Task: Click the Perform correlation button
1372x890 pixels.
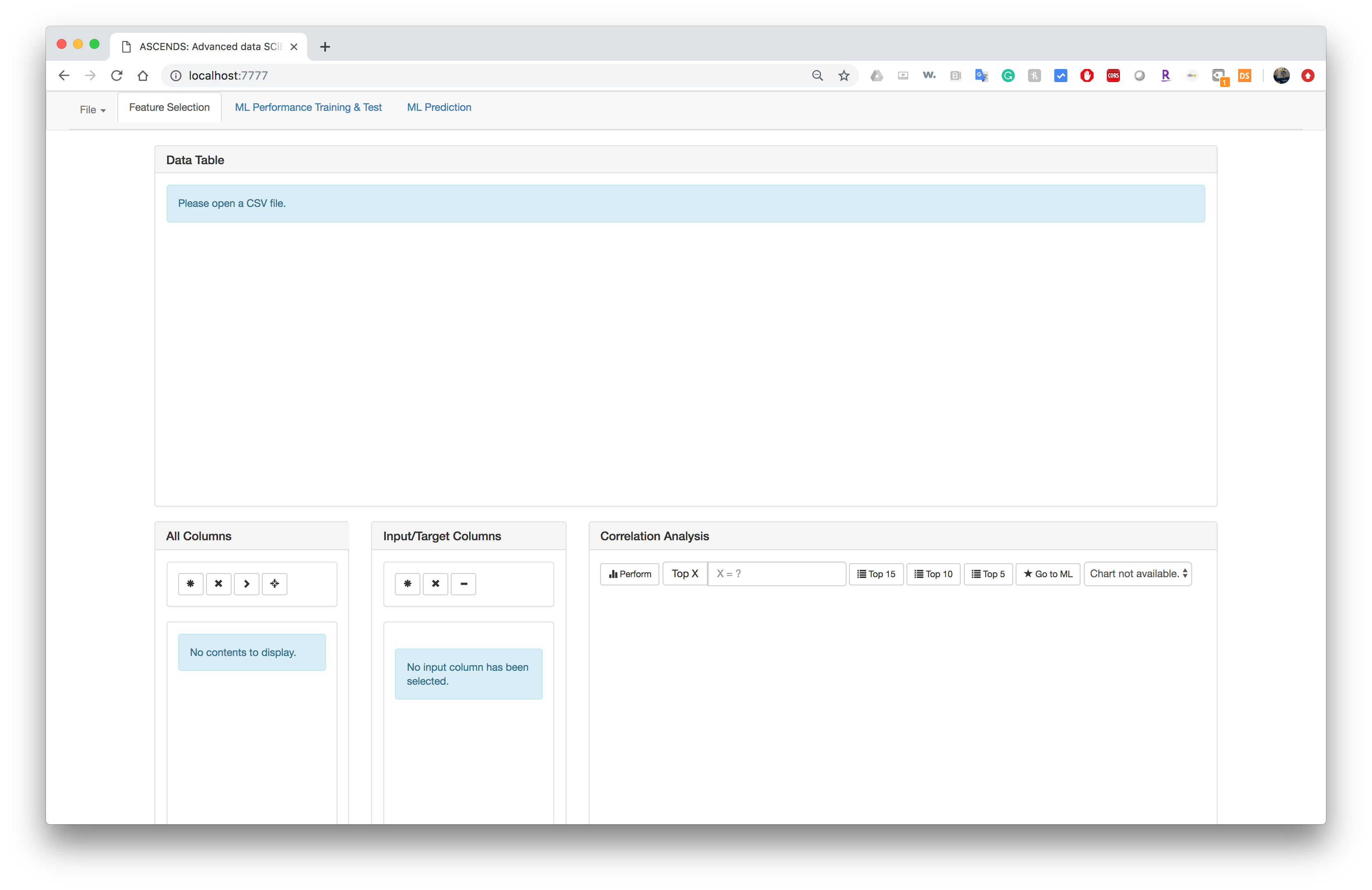Action: point(629,573)
